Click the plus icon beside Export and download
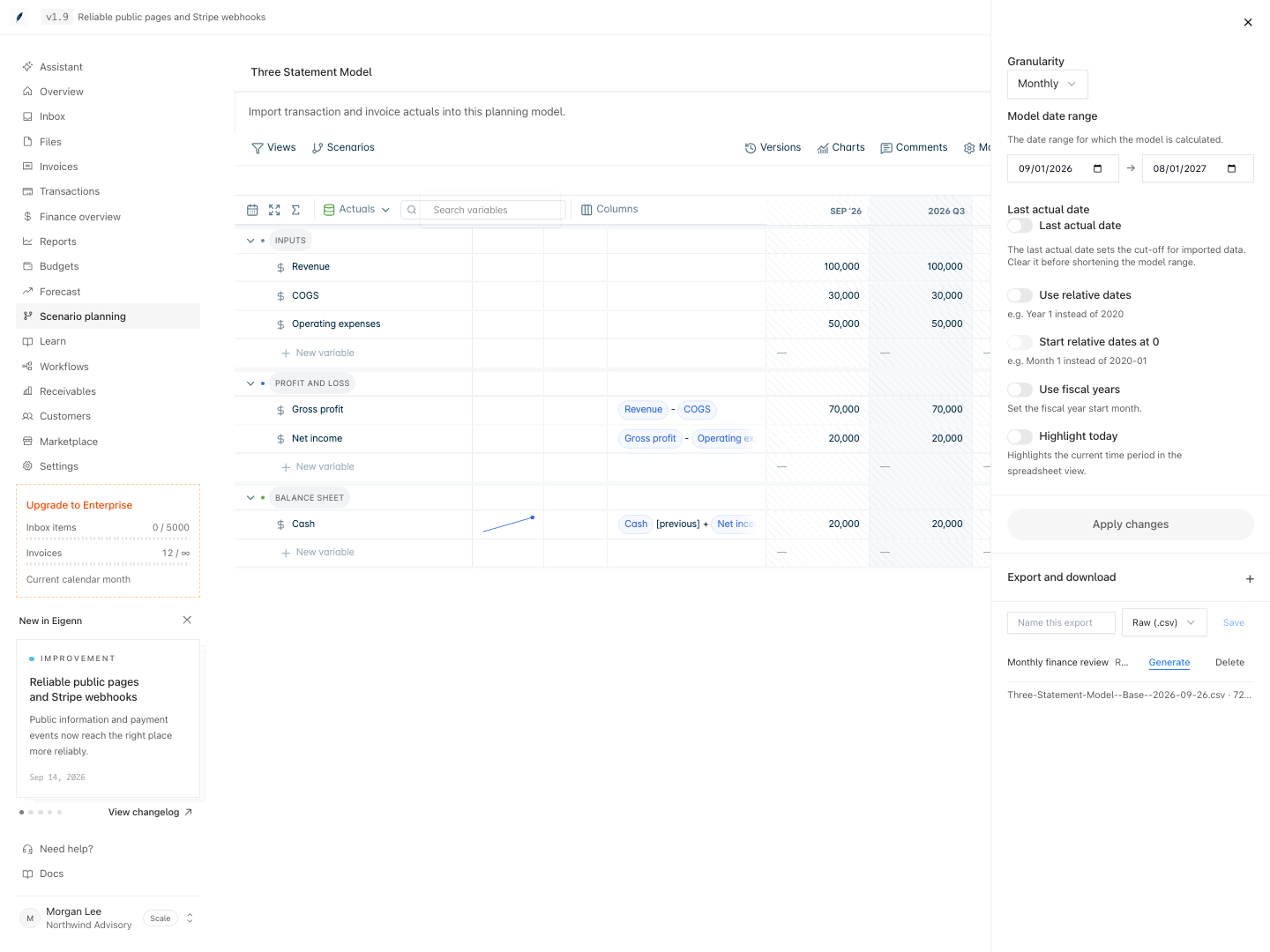 (1250, 579)
